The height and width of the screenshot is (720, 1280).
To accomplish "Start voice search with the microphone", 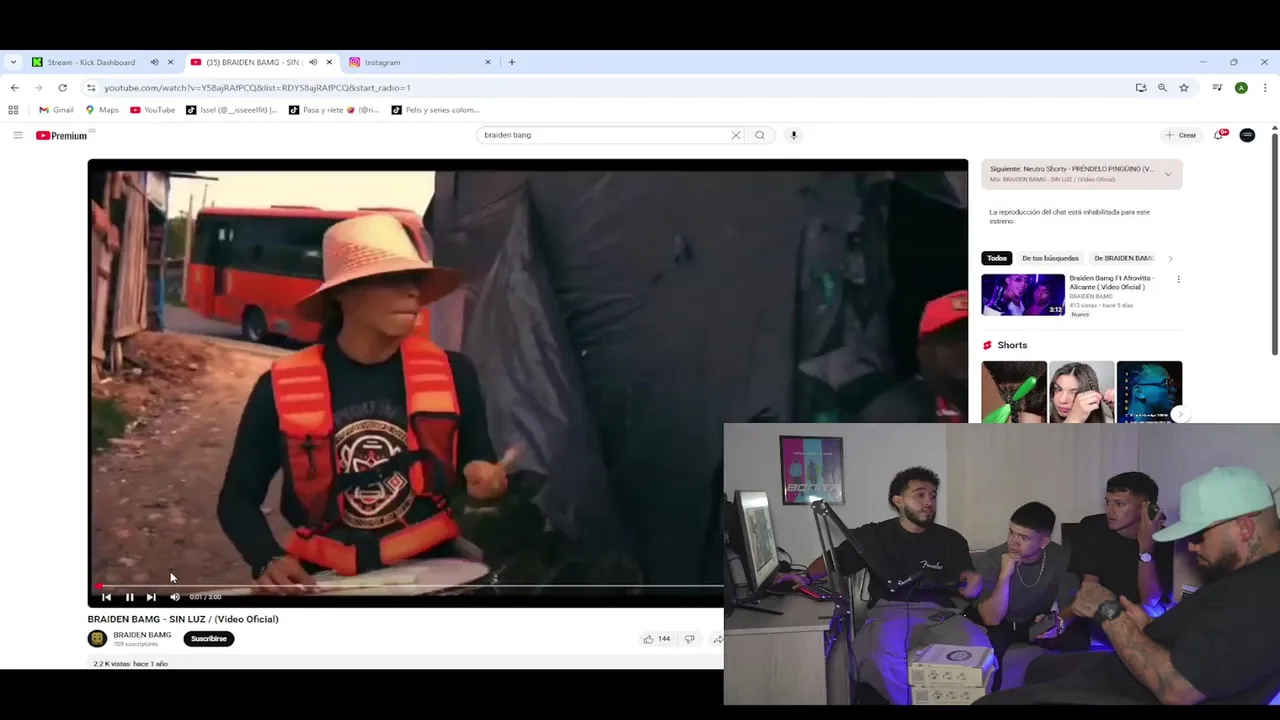I will (x=794, y=135).
